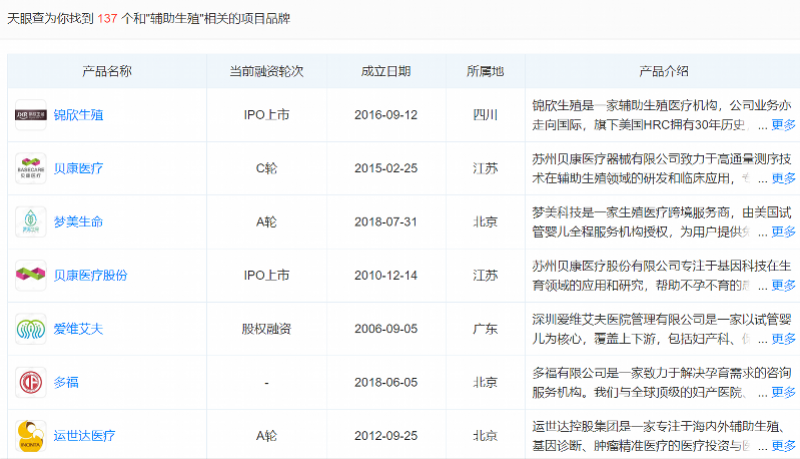Expand 更多 for 梦美生命 description
800x459 pixels.
[x=783, y=232]
